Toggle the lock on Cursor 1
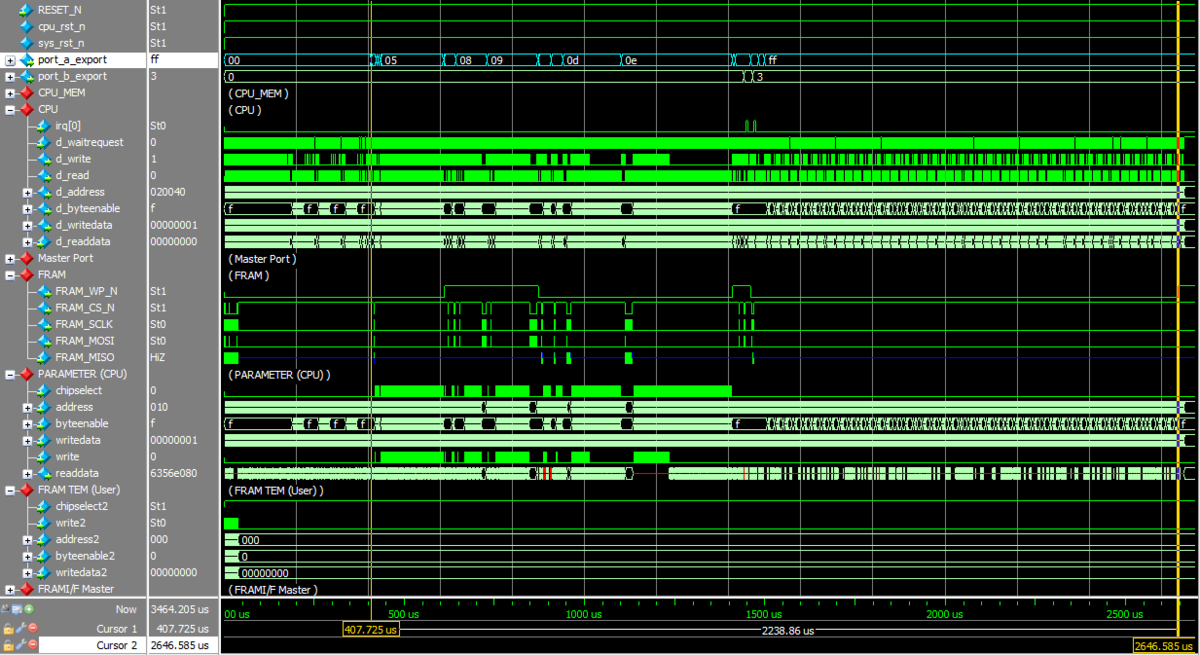Screen dimensions: 1200x655 (x=8, y=628)
